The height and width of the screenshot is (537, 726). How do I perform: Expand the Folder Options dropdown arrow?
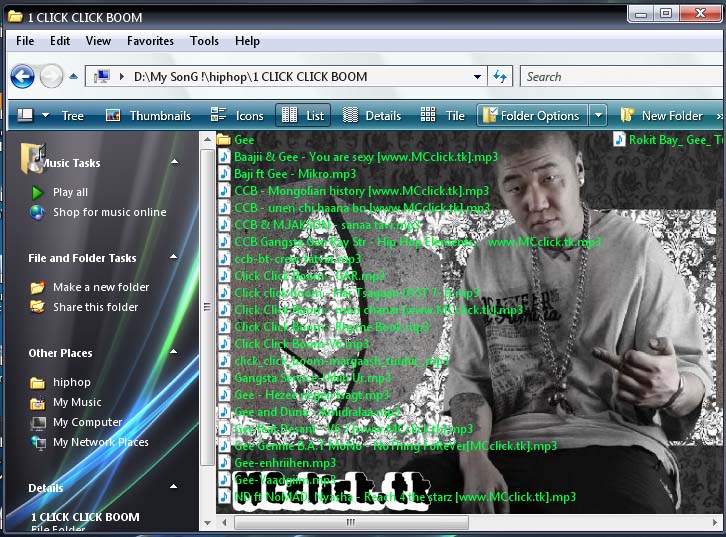598,115
